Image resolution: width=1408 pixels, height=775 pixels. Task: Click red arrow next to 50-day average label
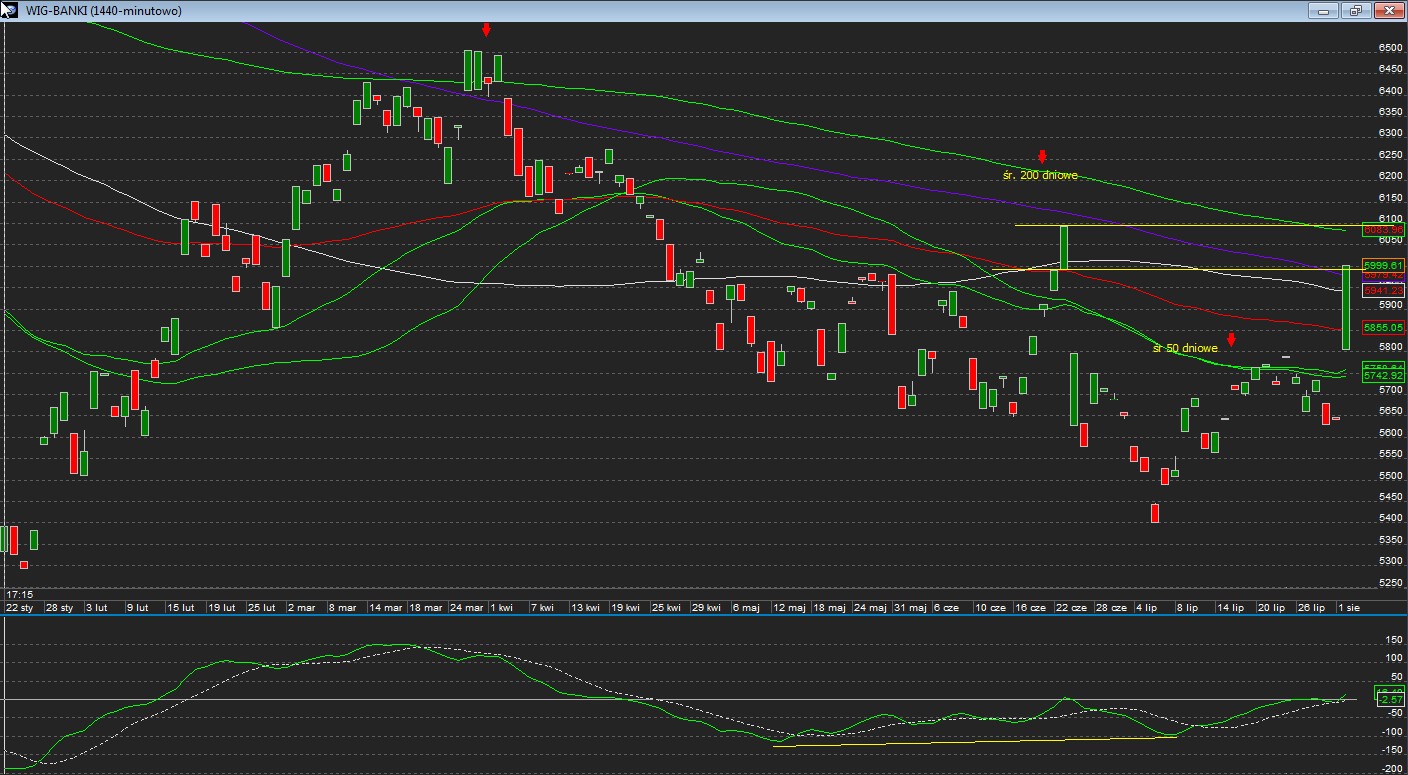point(1231,340)
